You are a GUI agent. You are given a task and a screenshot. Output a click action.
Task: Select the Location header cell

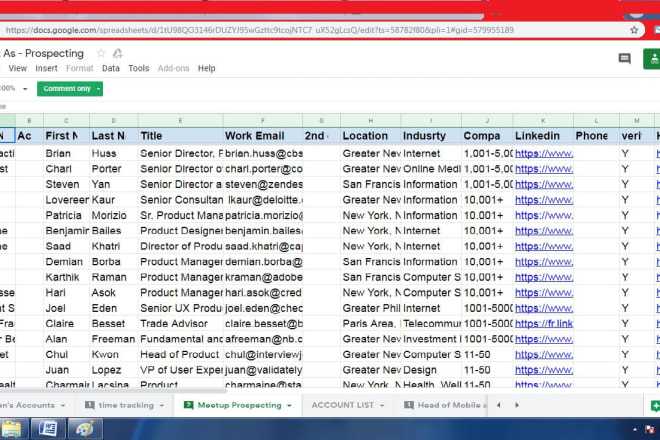pyautogui.click(x=370, y=136)
